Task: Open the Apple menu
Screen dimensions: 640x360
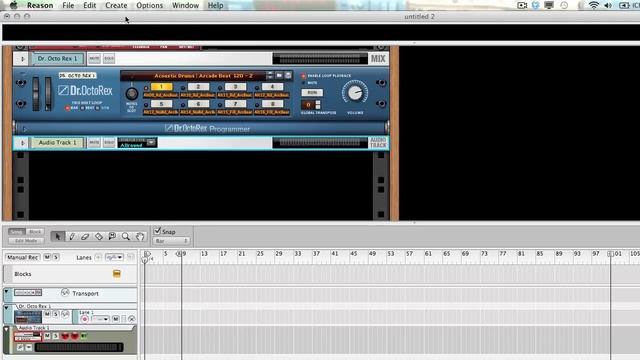Action: pos(13,5)
